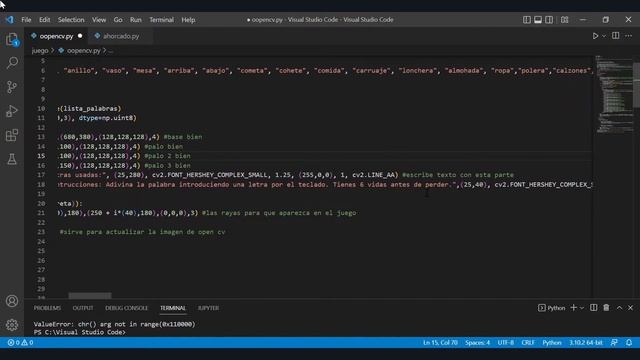This screenshot has width=640, height=360.
Task: Open the View menu
Action: click(x=99, y=20)
